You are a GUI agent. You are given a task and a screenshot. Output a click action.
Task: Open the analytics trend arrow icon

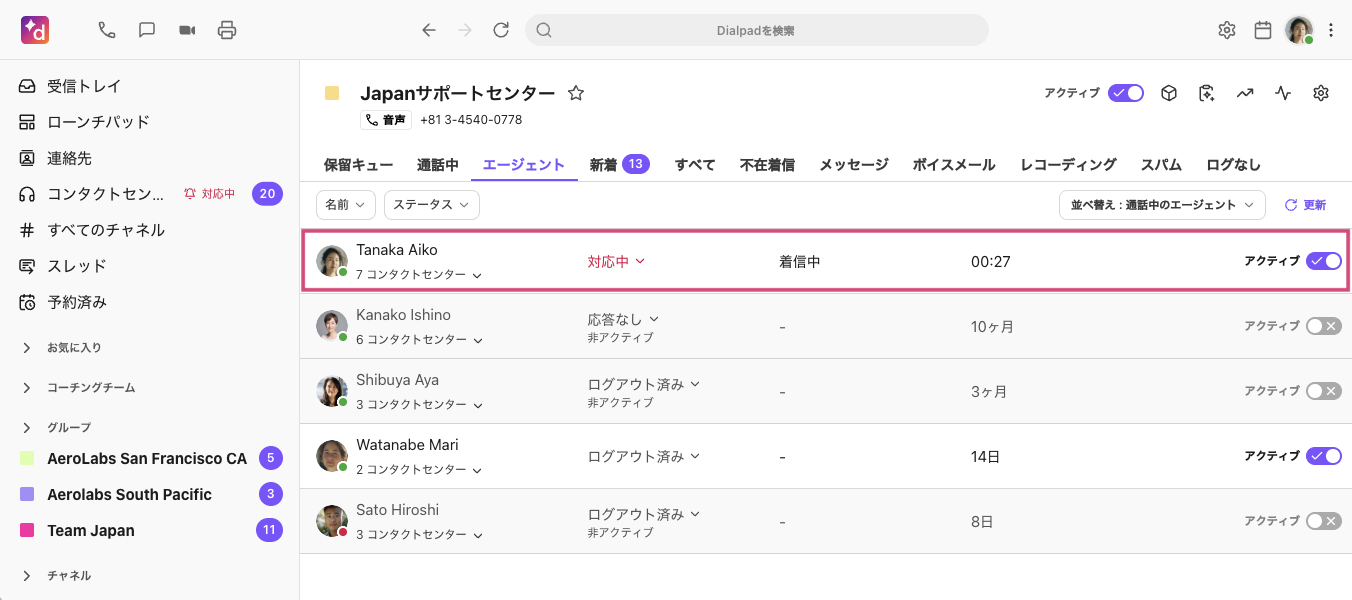point(1245,93)
